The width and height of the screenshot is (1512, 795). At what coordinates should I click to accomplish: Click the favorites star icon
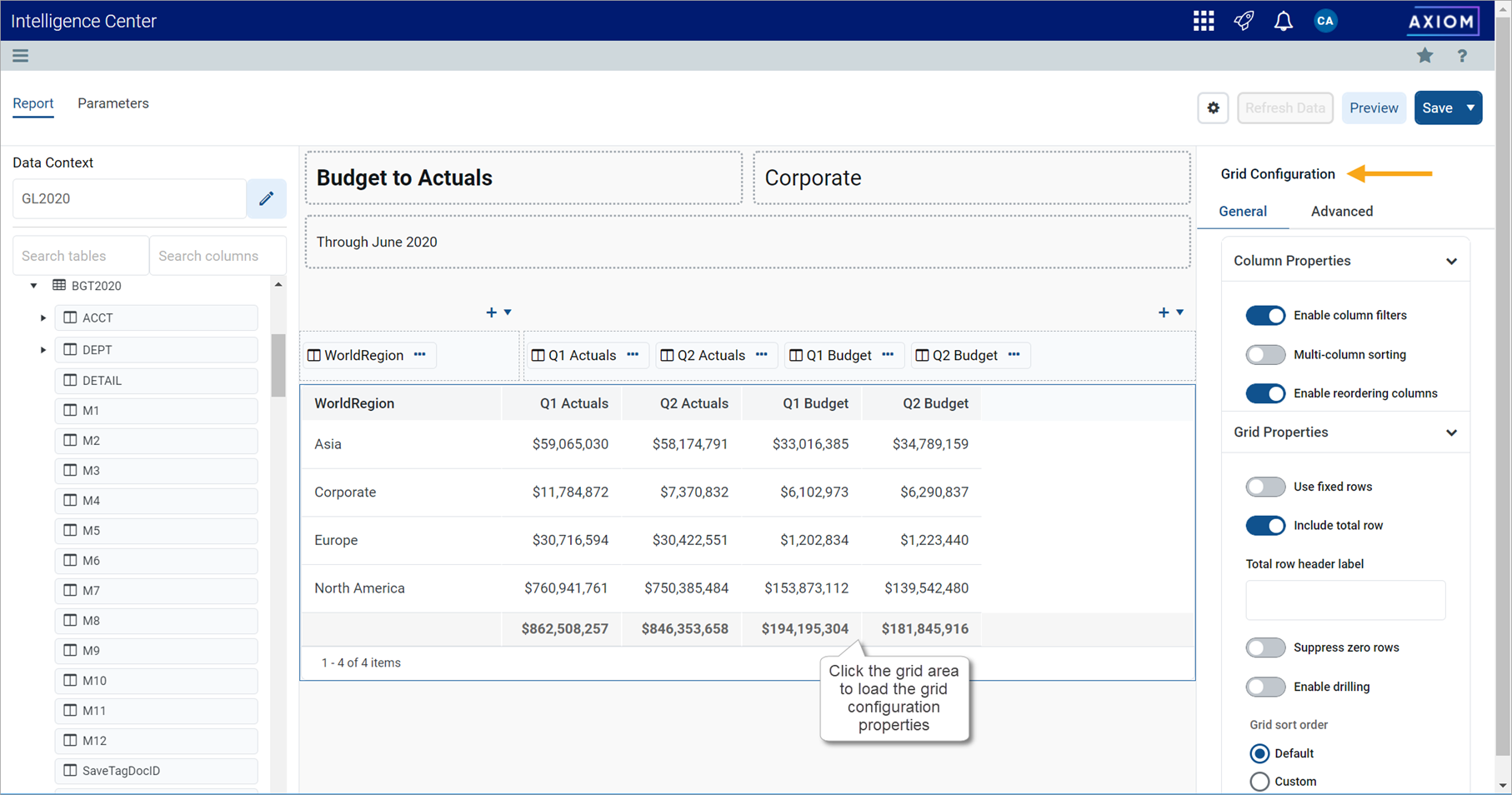tap(1424, 56)
